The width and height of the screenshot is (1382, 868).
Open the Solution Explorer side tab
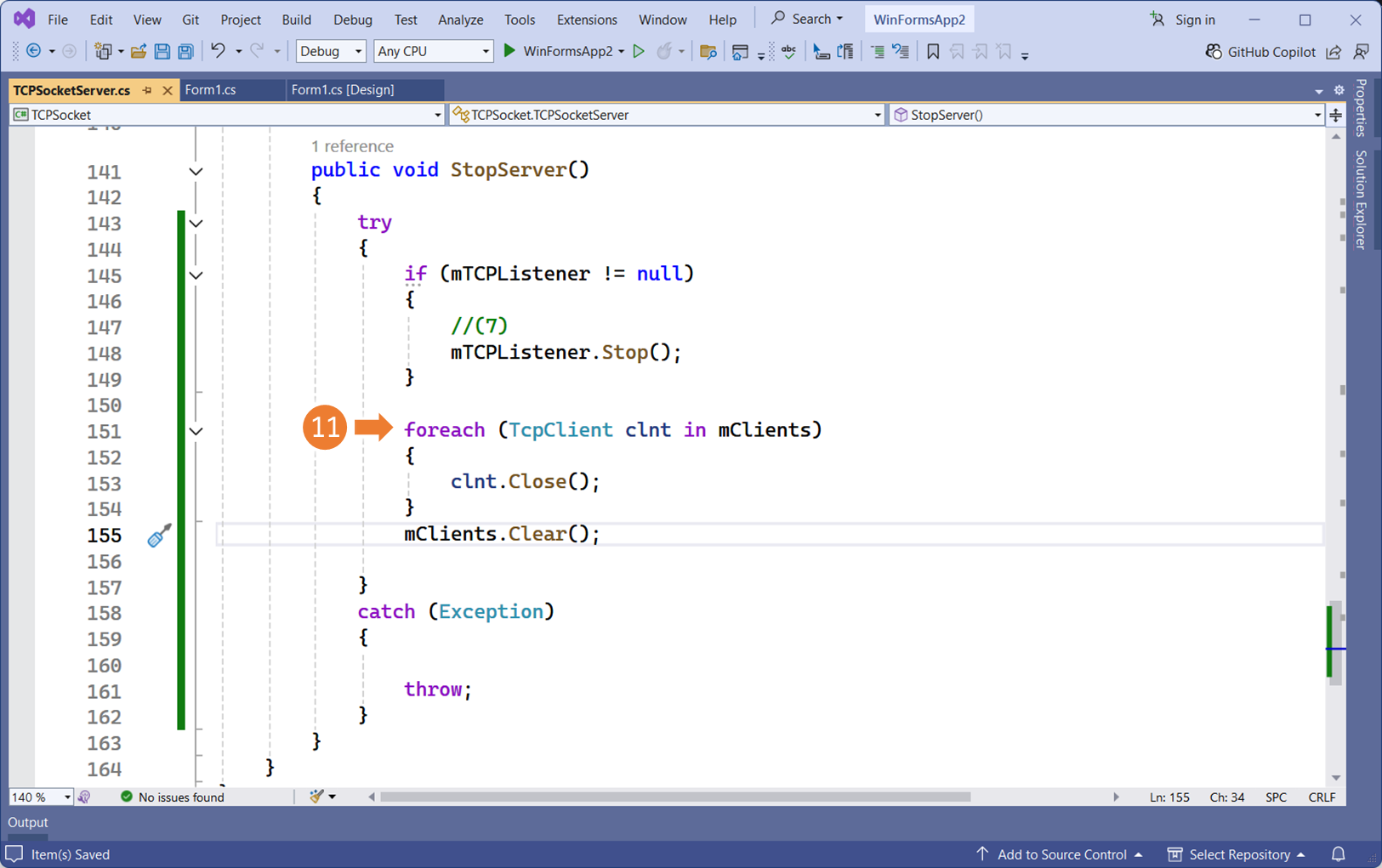coord(1361,199)
